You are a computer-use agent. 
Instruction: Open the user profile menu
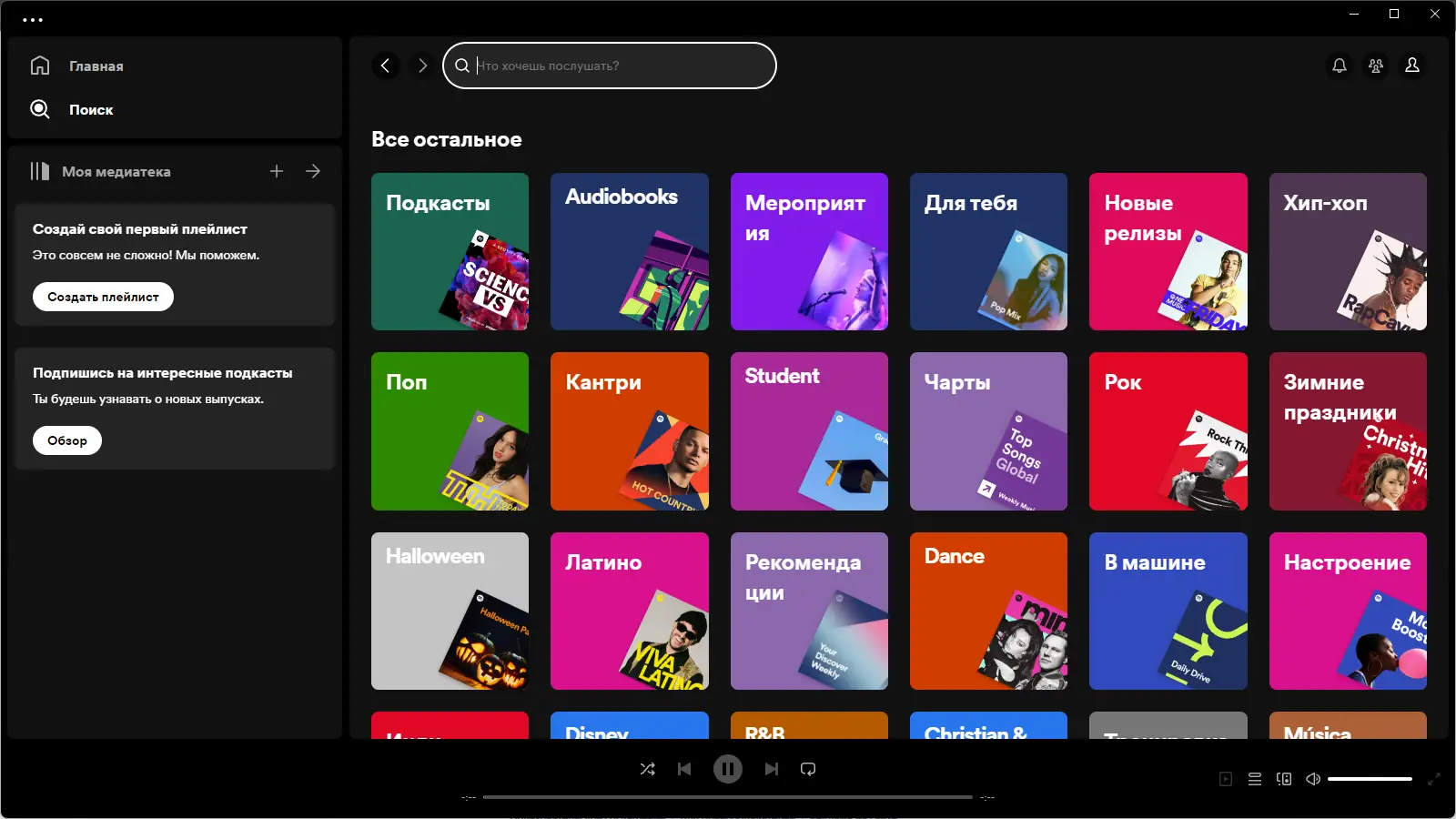1412,66
